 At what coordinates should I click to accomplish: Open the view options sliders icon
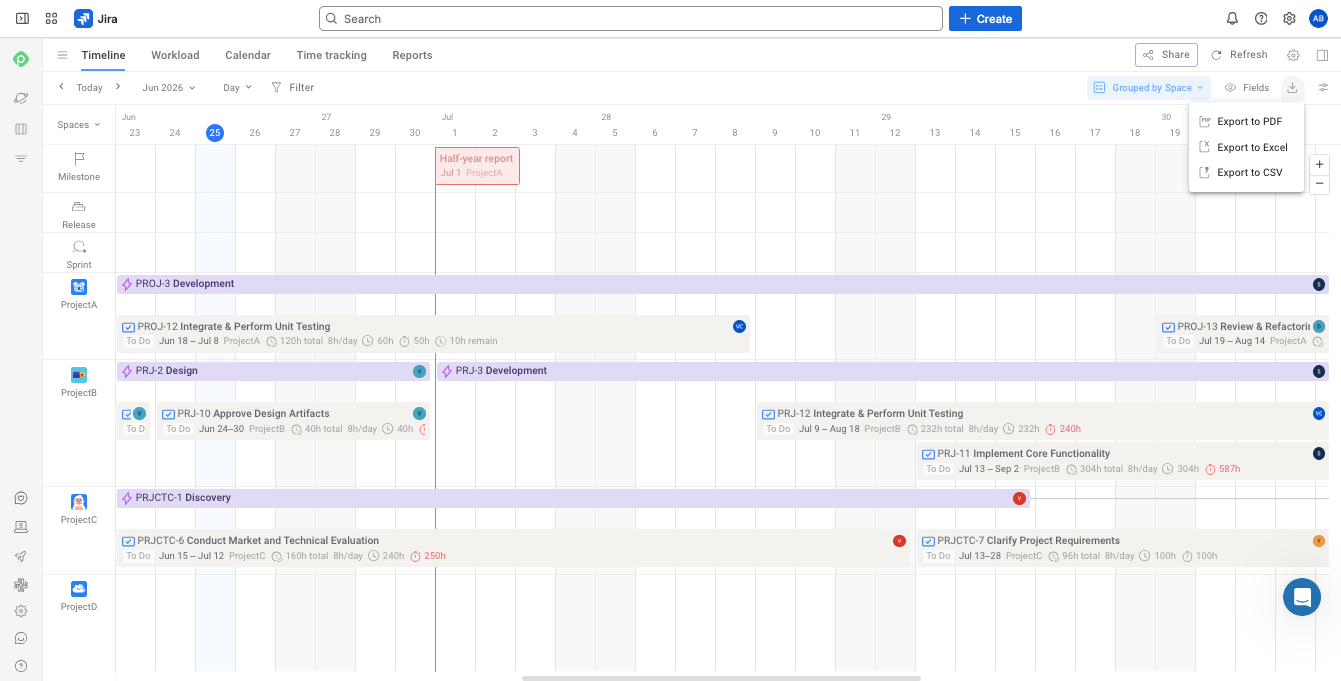click(x=1323, y=88)
